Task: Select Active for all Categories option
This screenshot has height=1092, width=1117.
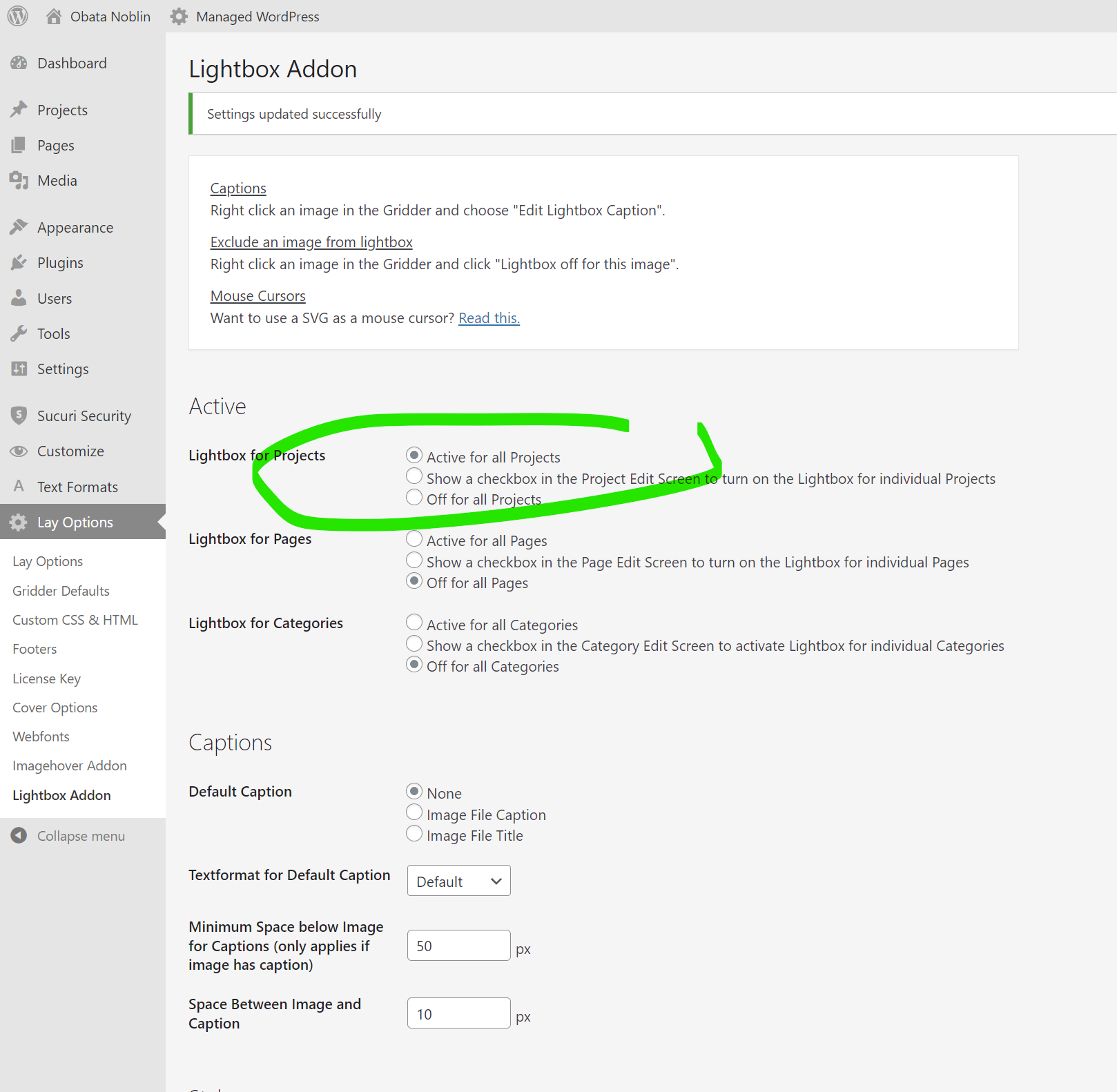Action: click(414, 623)
